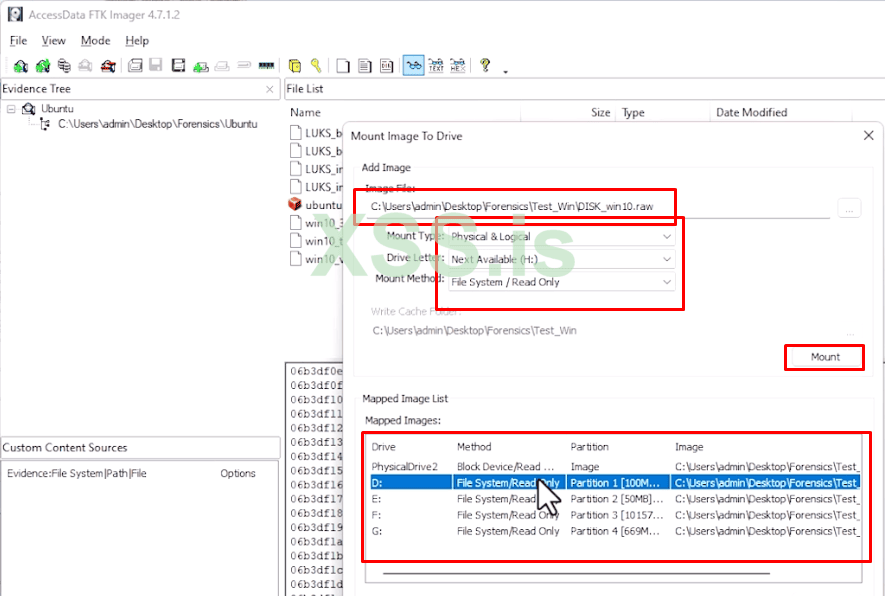Click the Size column header
Image resolution: width=885 pixels, height=596 pixels.
[x=601, y=112]
